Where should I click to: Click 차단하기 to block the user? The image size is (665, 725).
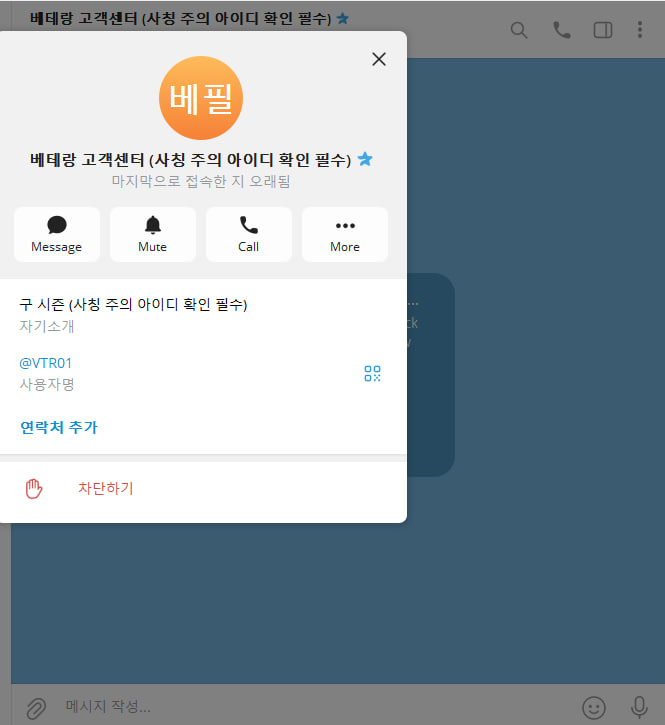coord(106,488)
